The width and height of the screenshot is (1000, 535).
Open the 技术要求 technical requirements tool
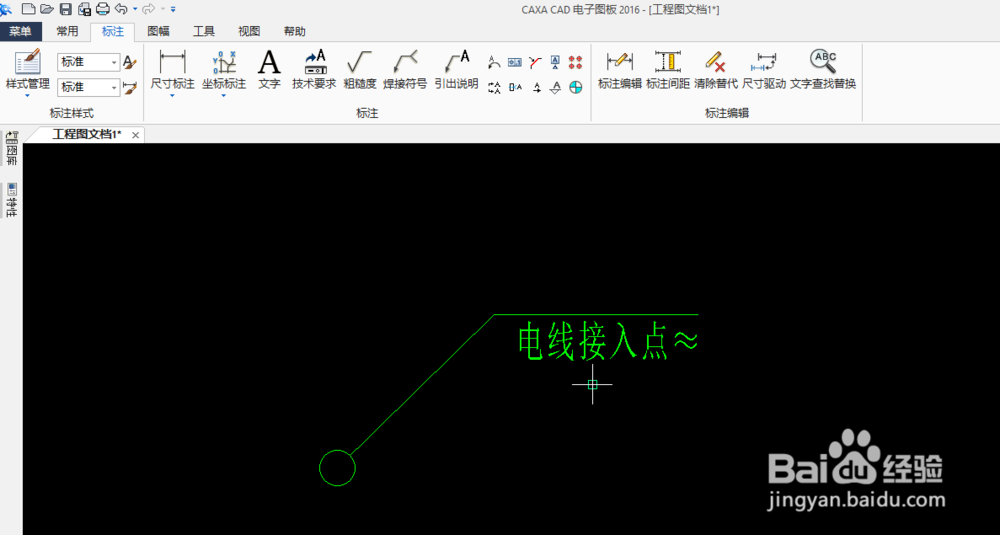point(314,70)
